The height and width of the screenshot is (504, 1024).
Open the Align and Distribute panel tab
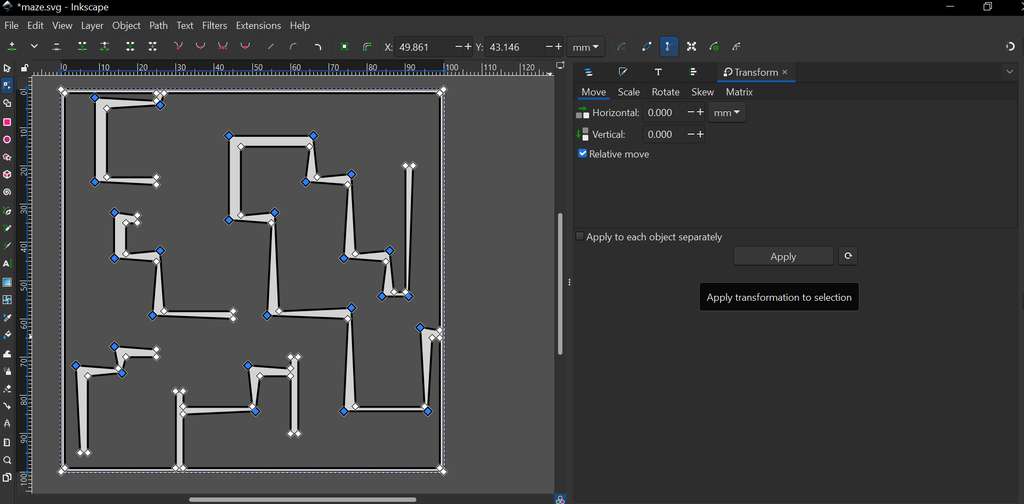[x=693, y=72]
